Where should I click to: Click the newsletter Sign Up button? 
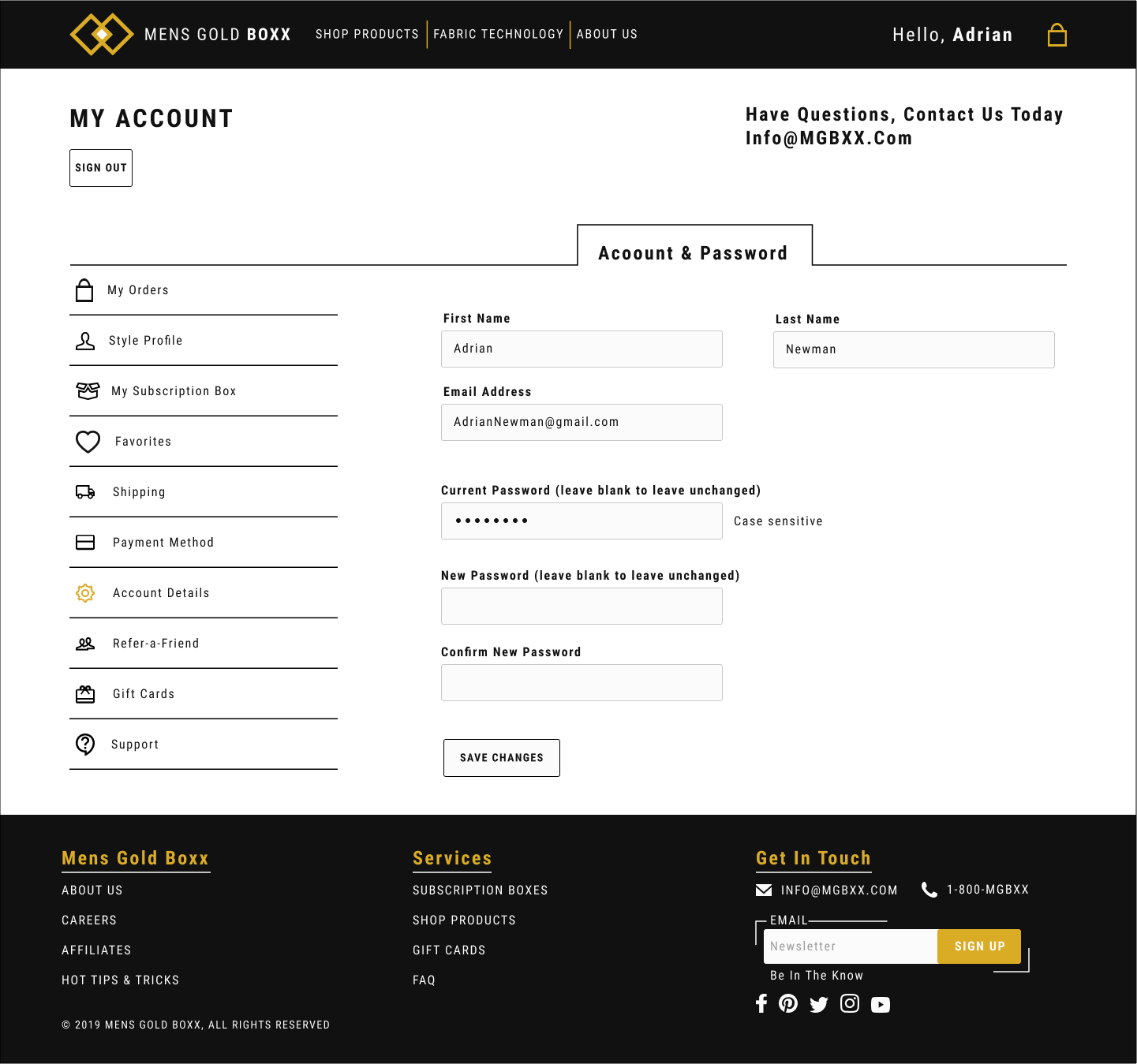point(979,946)
